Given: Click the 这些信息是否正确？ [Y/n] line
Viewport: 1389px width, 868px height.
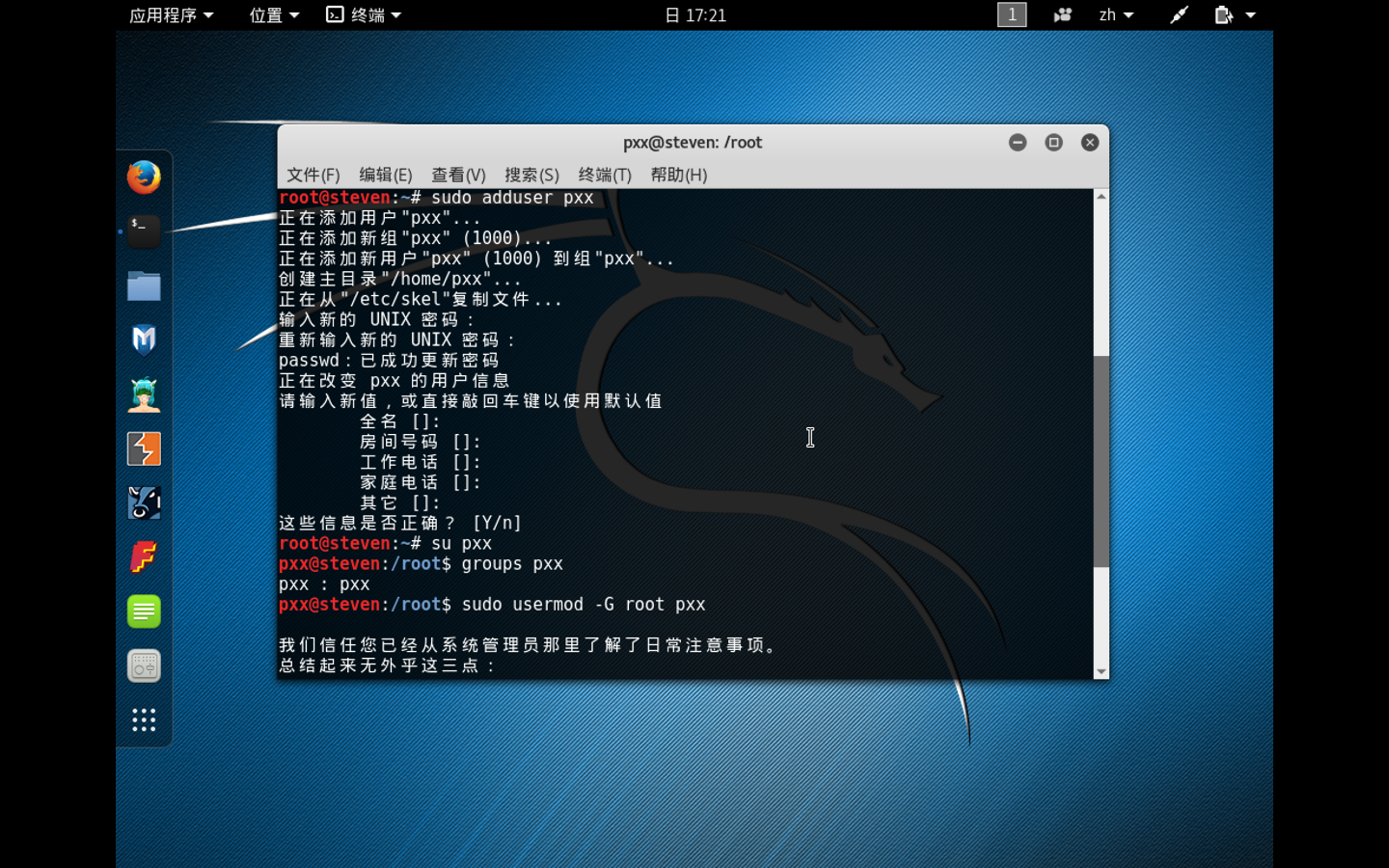Looking at the screenshot, I should click(400, 523).
